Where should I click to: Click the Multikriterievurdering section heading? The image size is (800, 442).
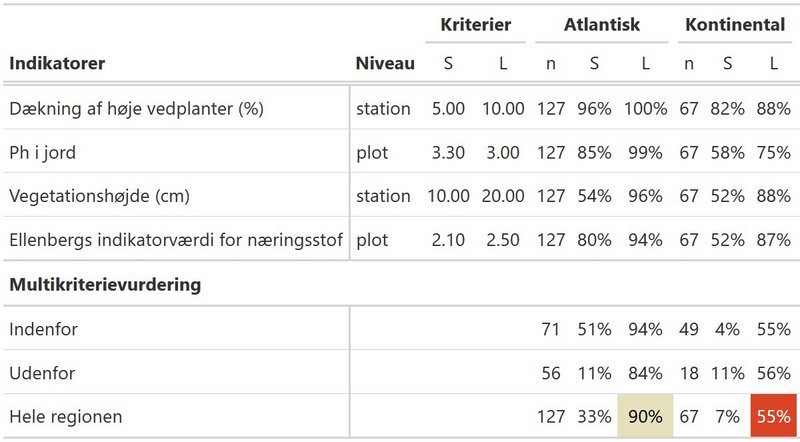point(105,284)
